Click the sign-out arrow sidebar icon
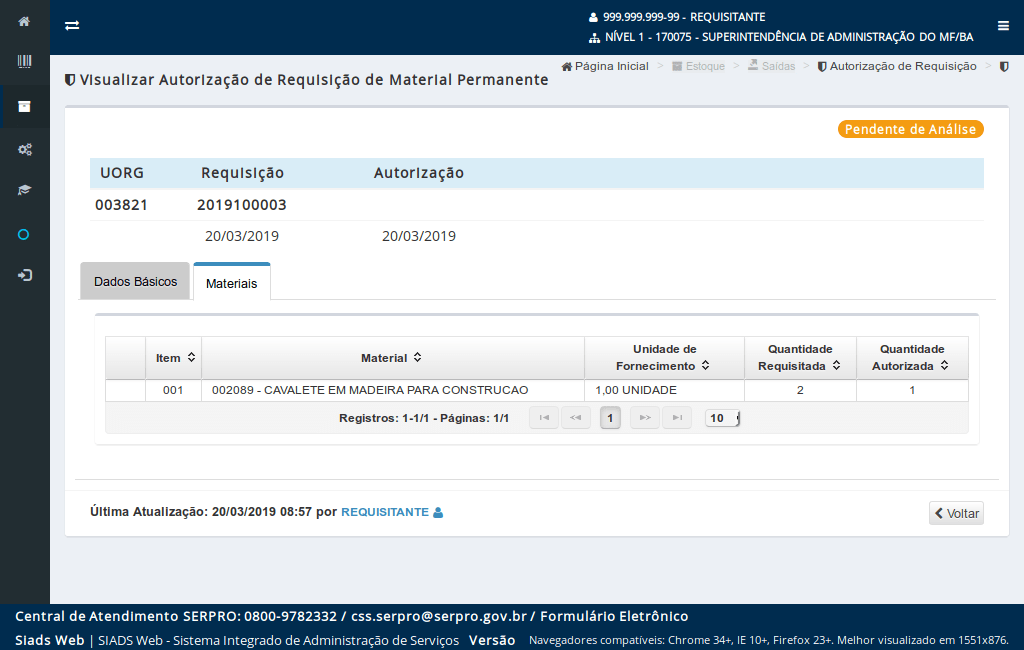The height and width of the screenshot is (650, 1024). coord(24,275)
